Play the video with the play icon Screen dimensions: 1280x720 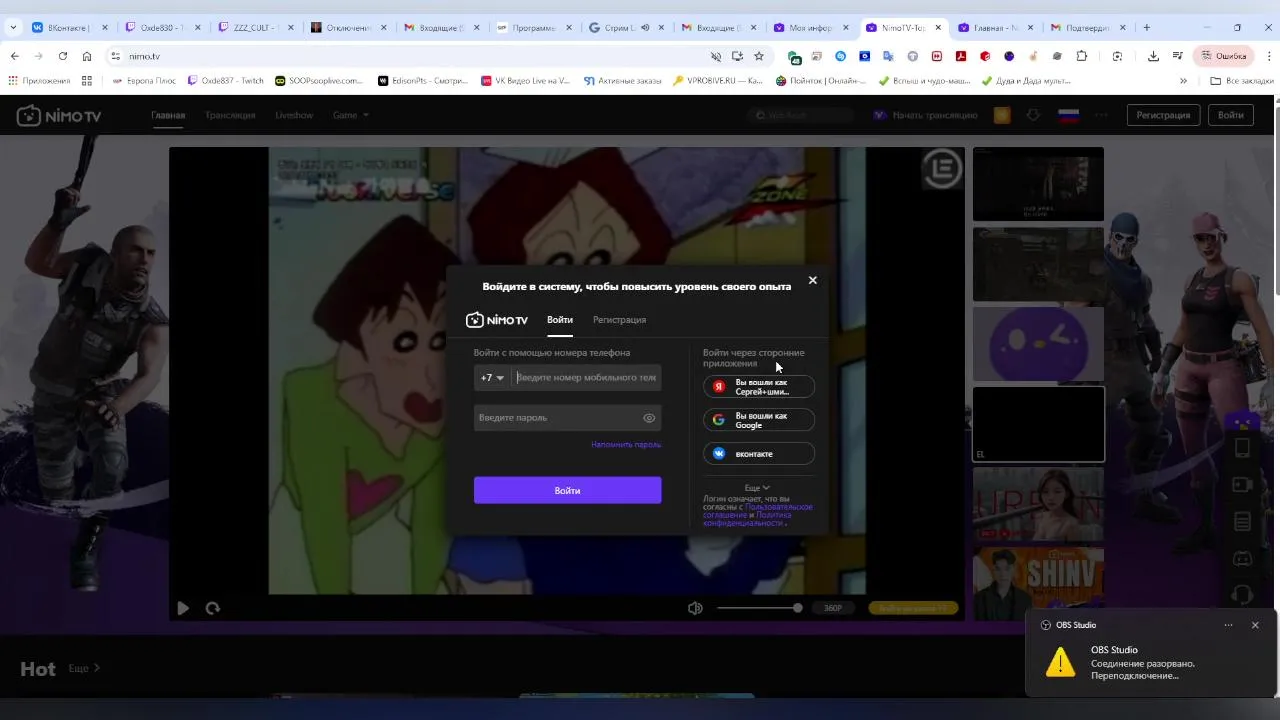(x=183, y=608)
